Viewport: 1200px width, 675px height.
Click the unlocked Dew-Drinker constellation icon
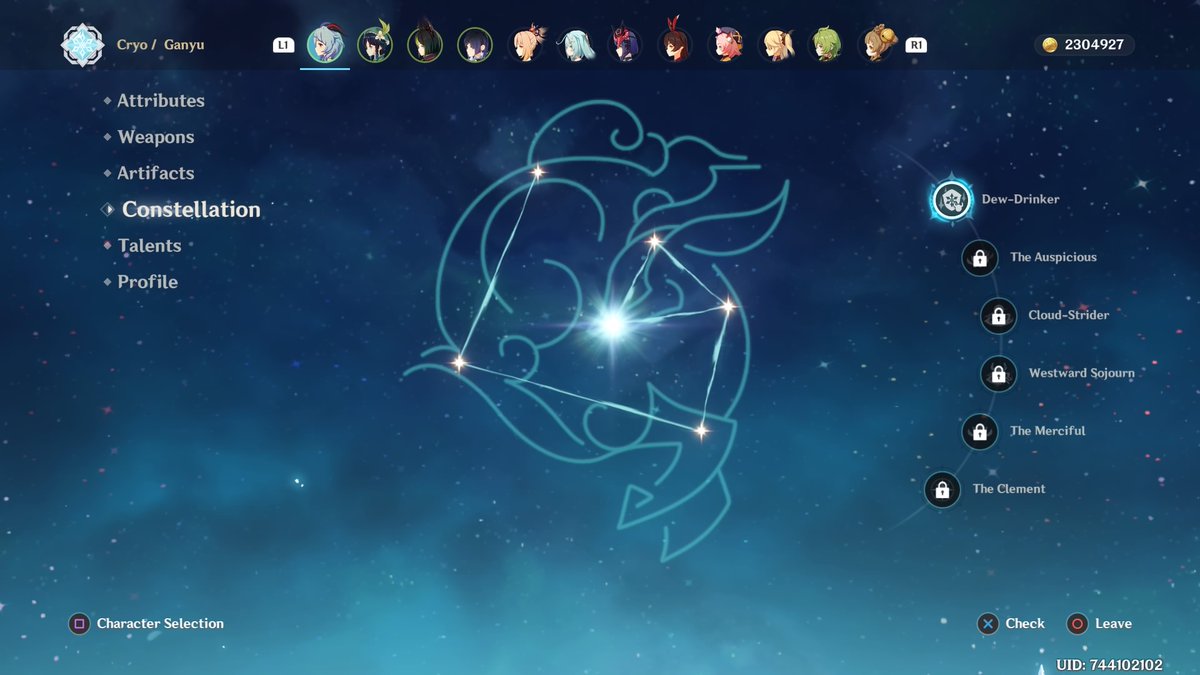click(951, 200)
